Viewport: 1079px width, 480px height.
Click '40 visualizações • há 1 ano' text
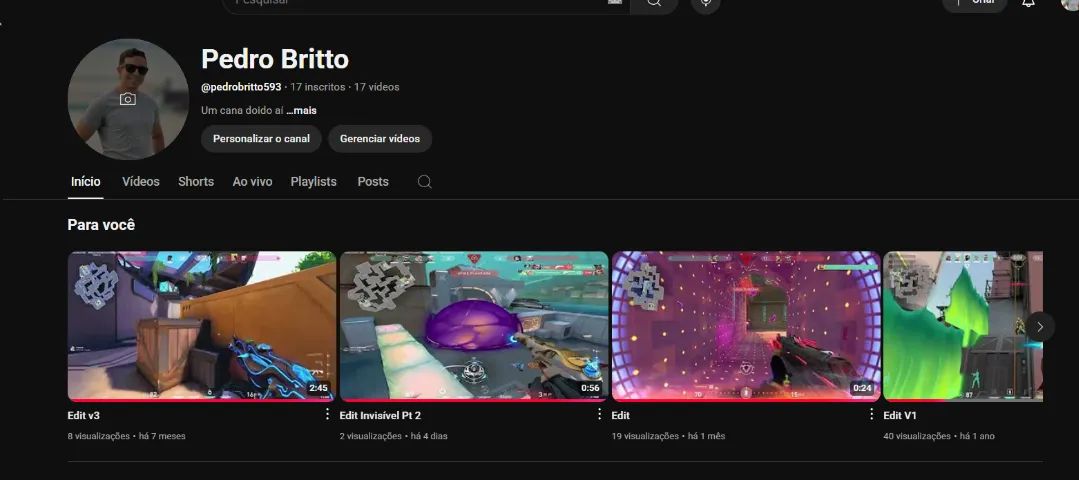click(939, 436)
